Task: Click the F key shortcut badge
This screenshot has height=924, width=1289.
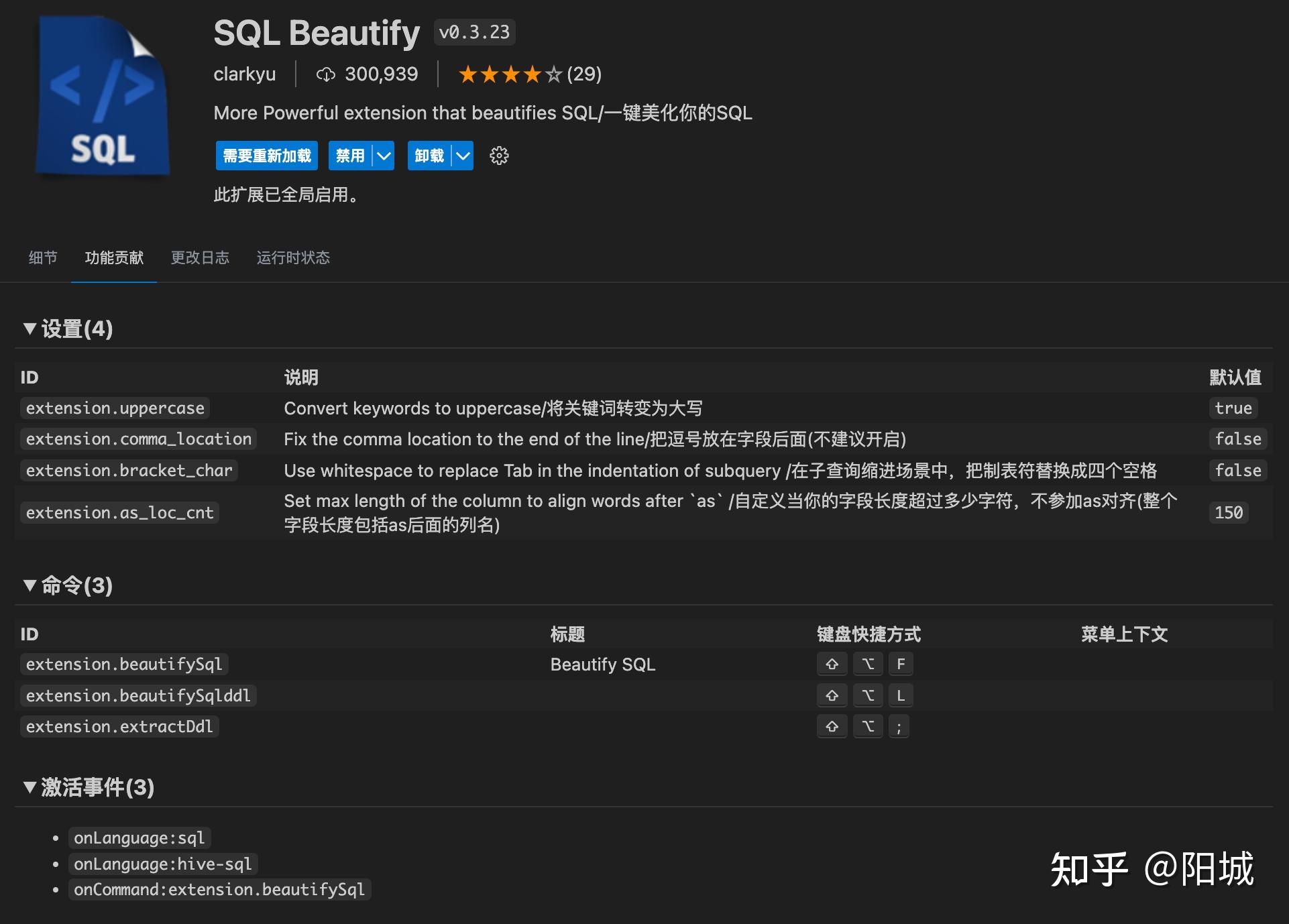Action: pos(901,664)
